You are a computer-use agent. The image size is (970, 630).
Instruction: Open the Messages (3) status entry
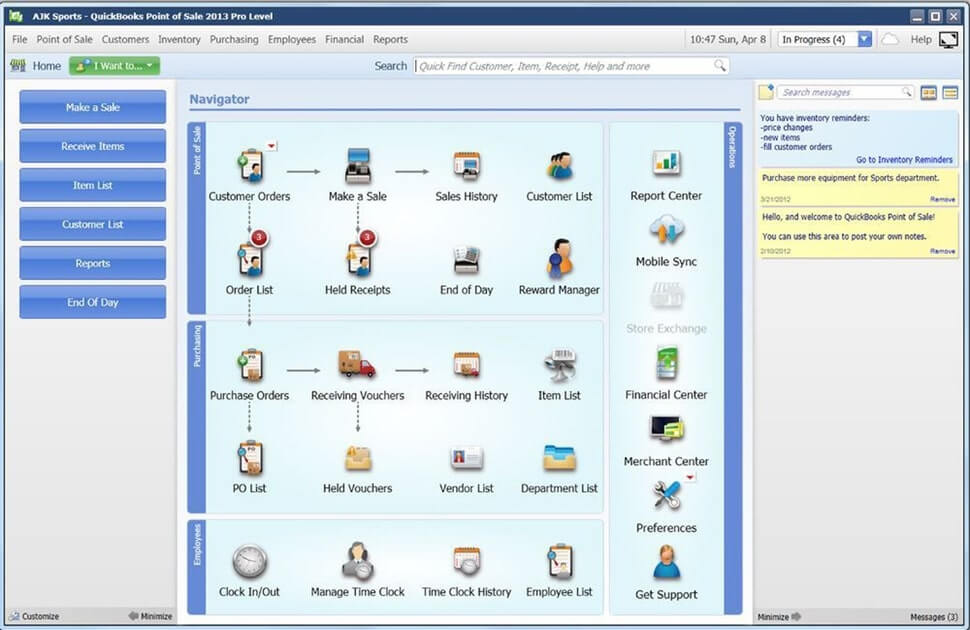pos(934,616)
